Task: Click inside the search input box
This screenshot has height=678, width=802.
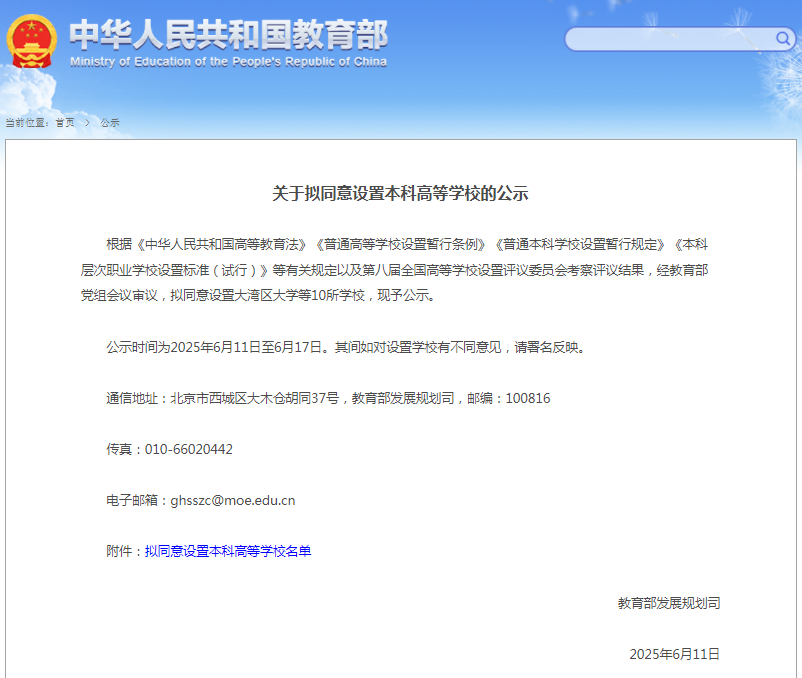Action: (x=670, y=39)
